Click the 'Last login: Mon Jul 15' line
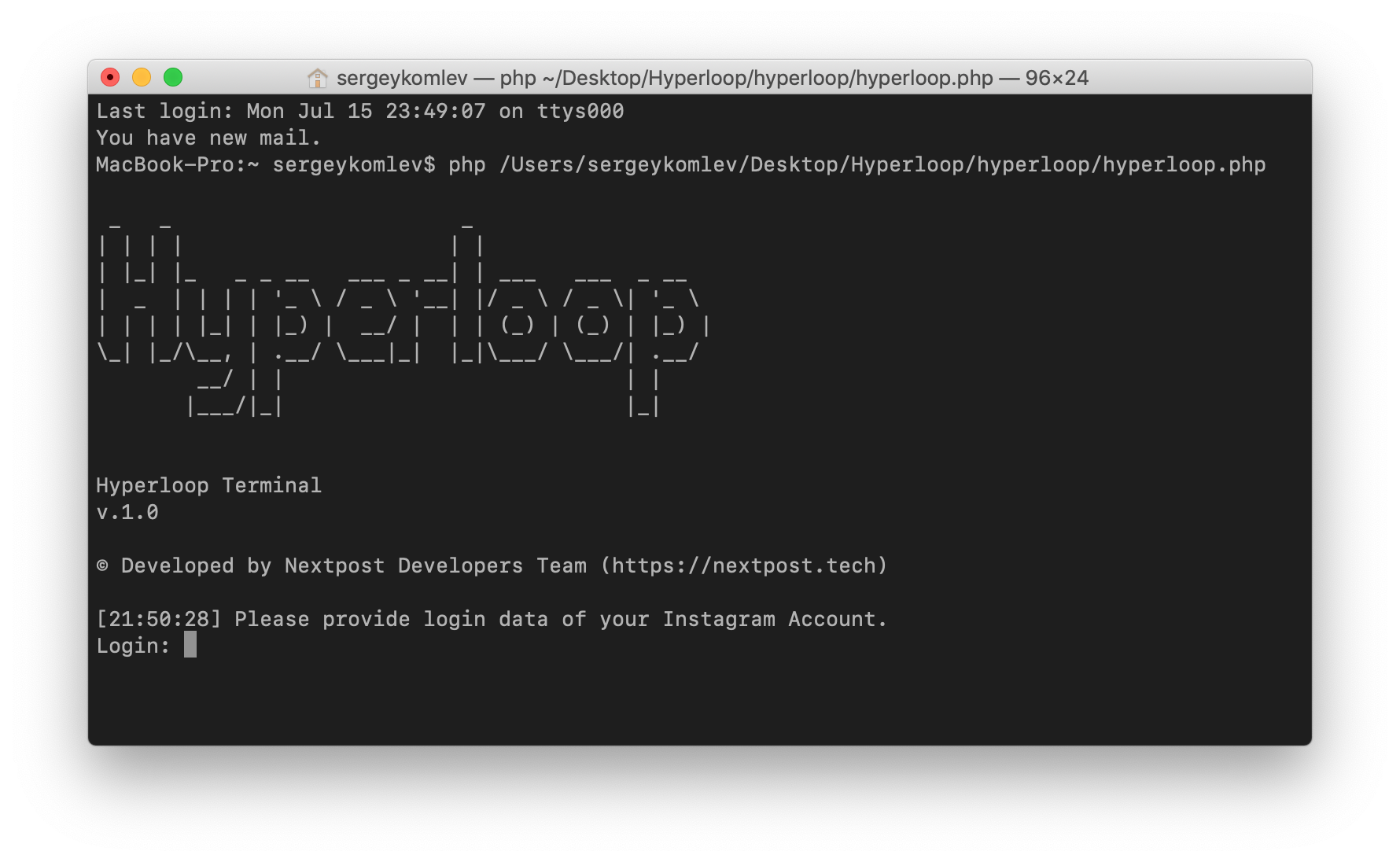The image size is (1400, 862). pyautogui.click(x=360, y=112)
